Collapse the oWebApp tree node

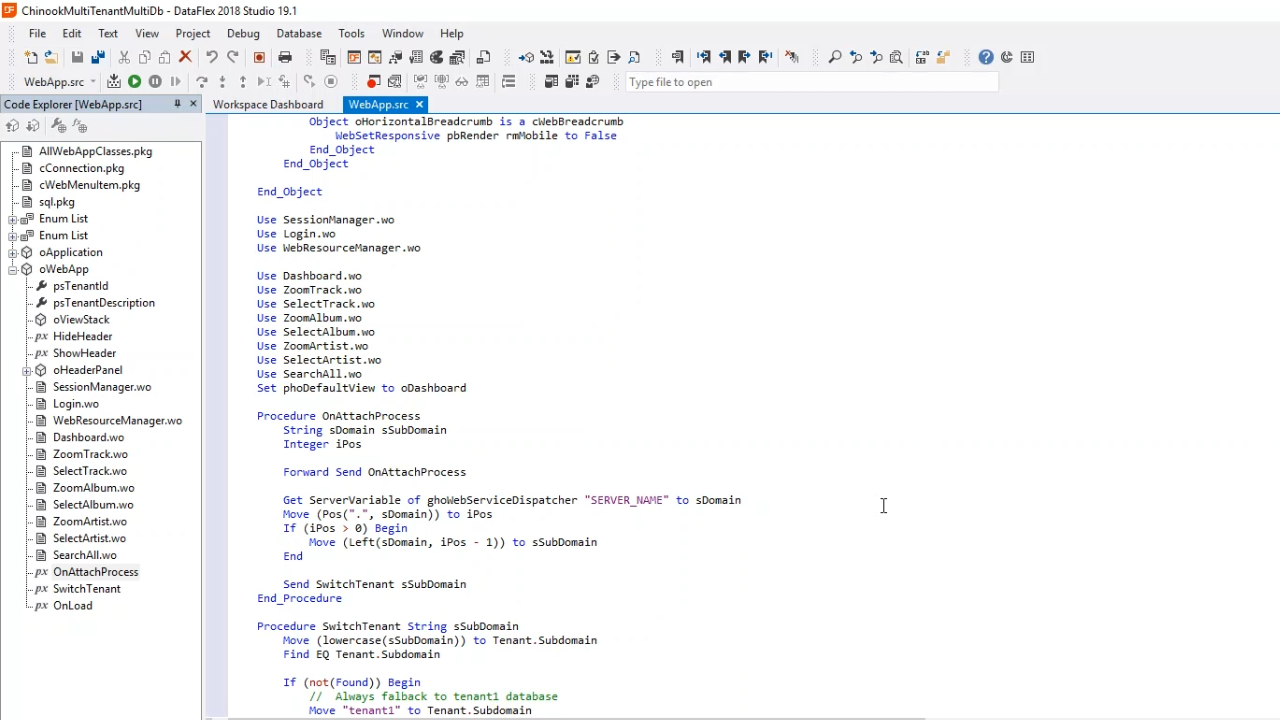[x=12, y=269]
